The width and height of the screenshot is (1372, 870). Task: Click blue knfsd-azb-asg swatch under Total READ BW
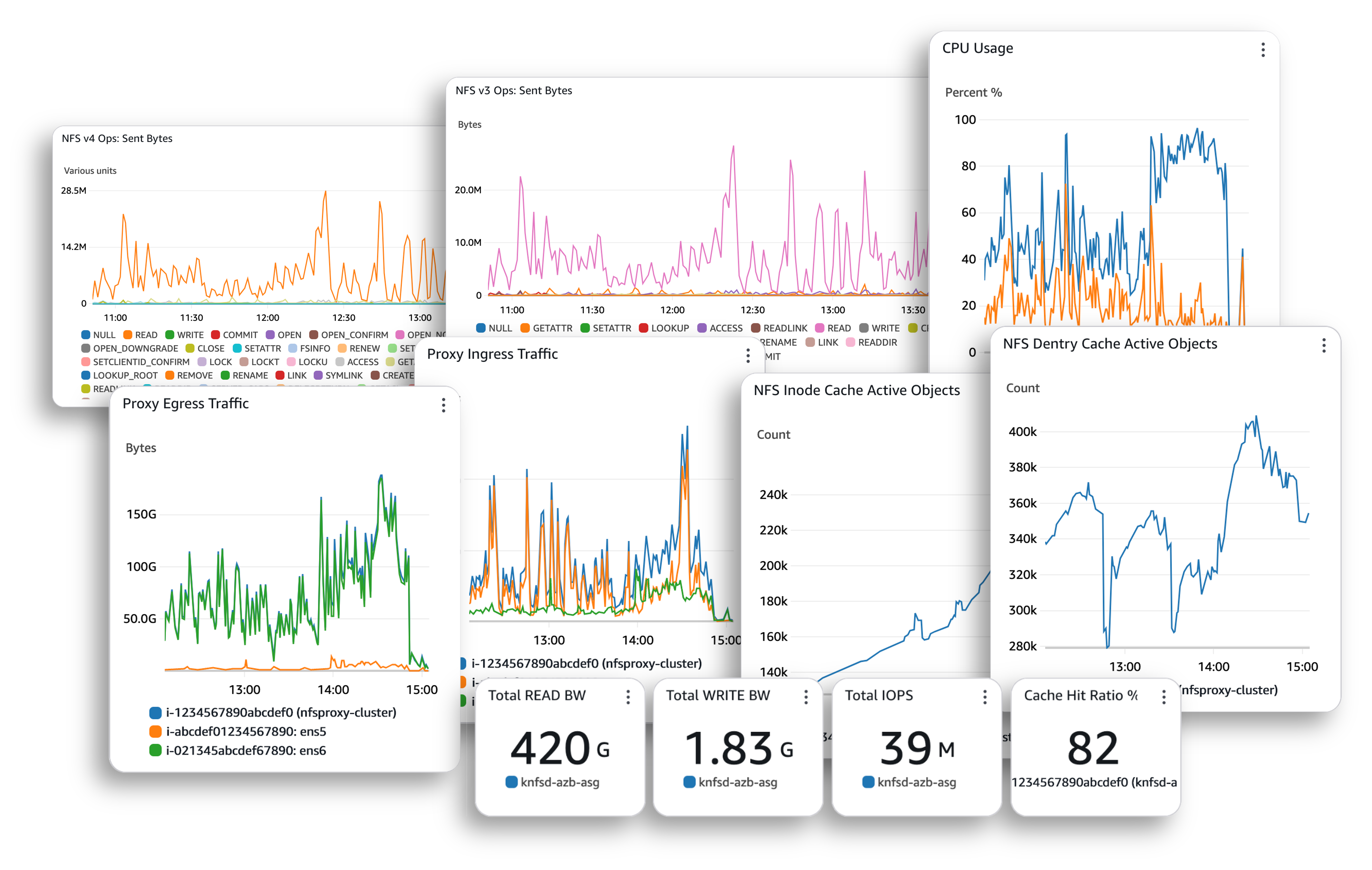511,782
